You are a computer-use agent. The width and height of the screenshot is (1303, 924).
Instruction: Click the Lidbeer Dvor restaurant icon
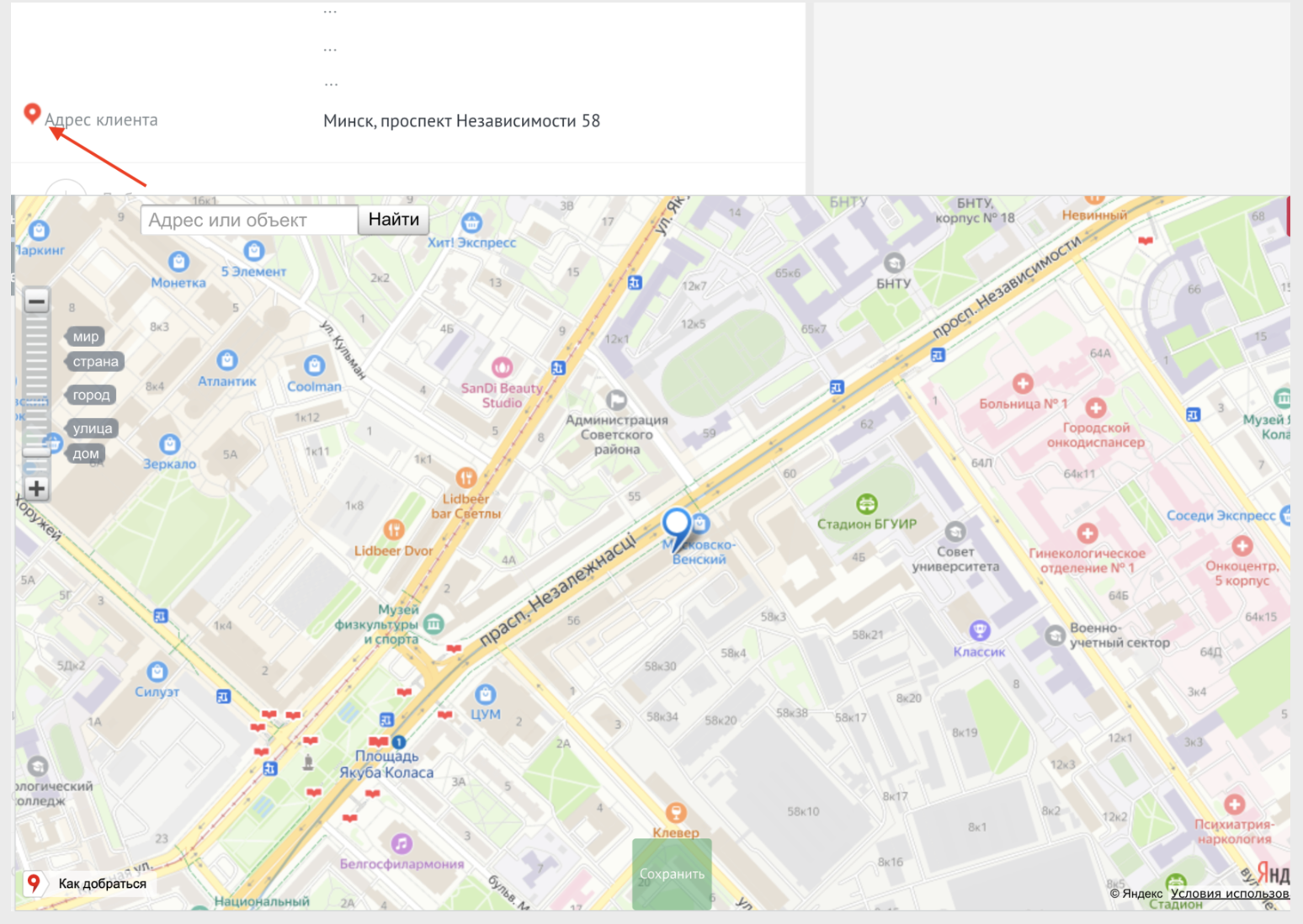click(x=393, y=529)
